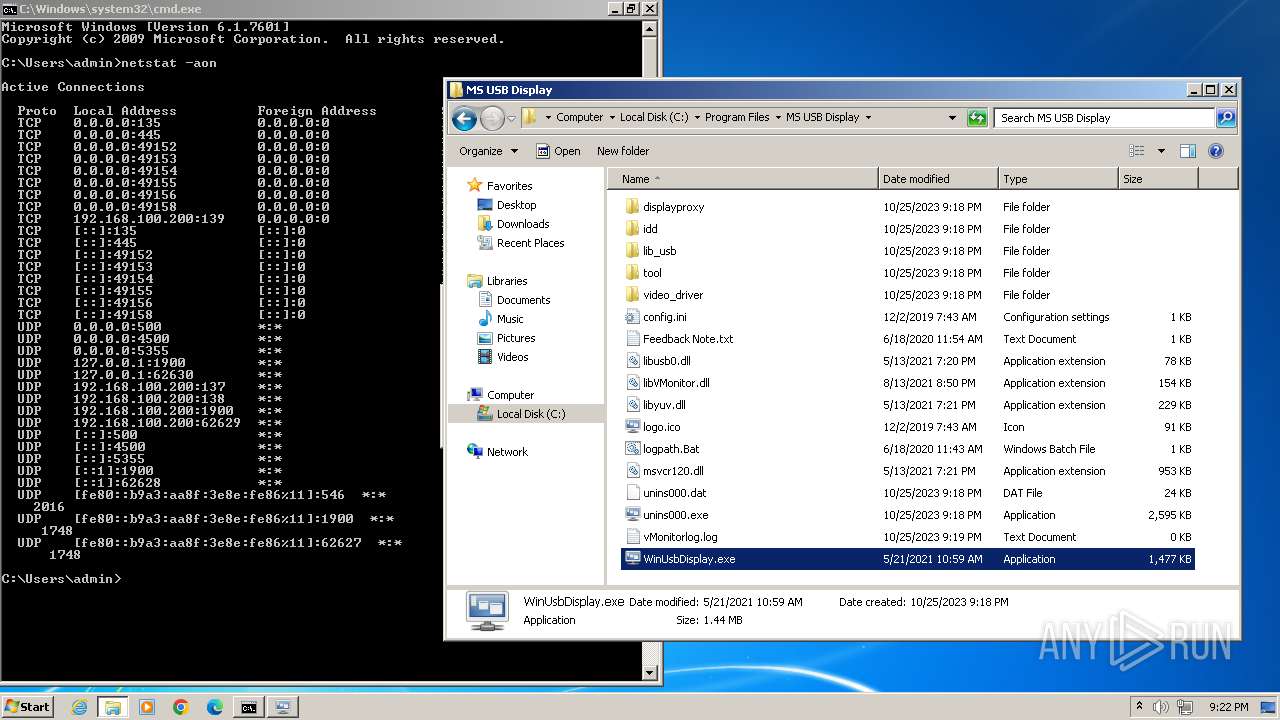Click Internet Explorer icon in taskbar

pos(80,707)
